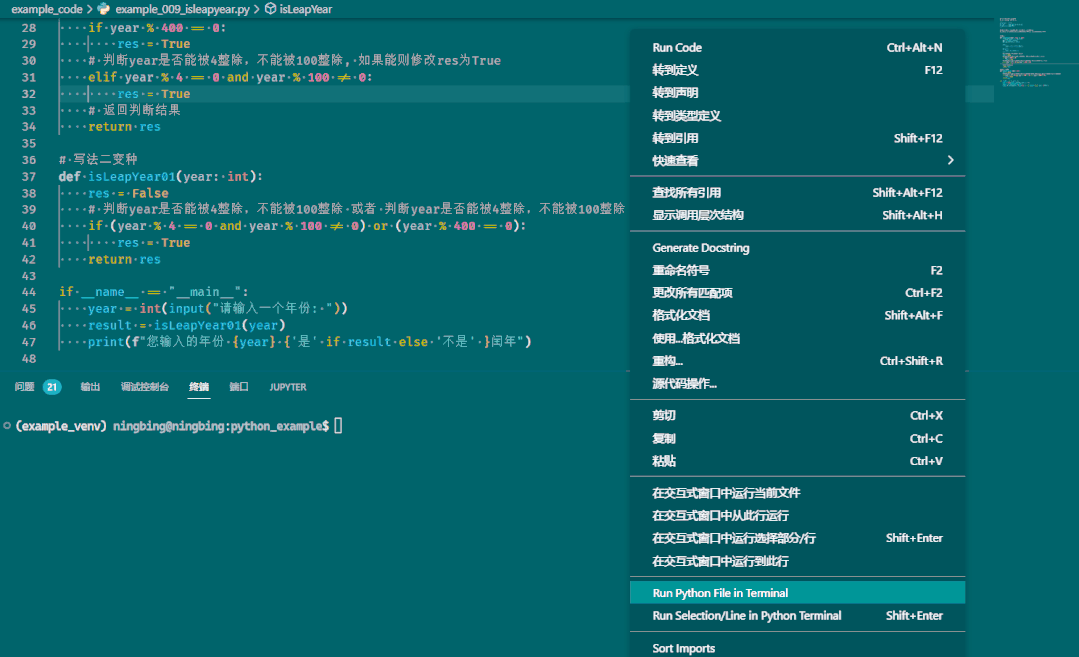Select Run Selection/Line in Python Terminal
The image size is (1079, 657).
[x=797, y=616]
